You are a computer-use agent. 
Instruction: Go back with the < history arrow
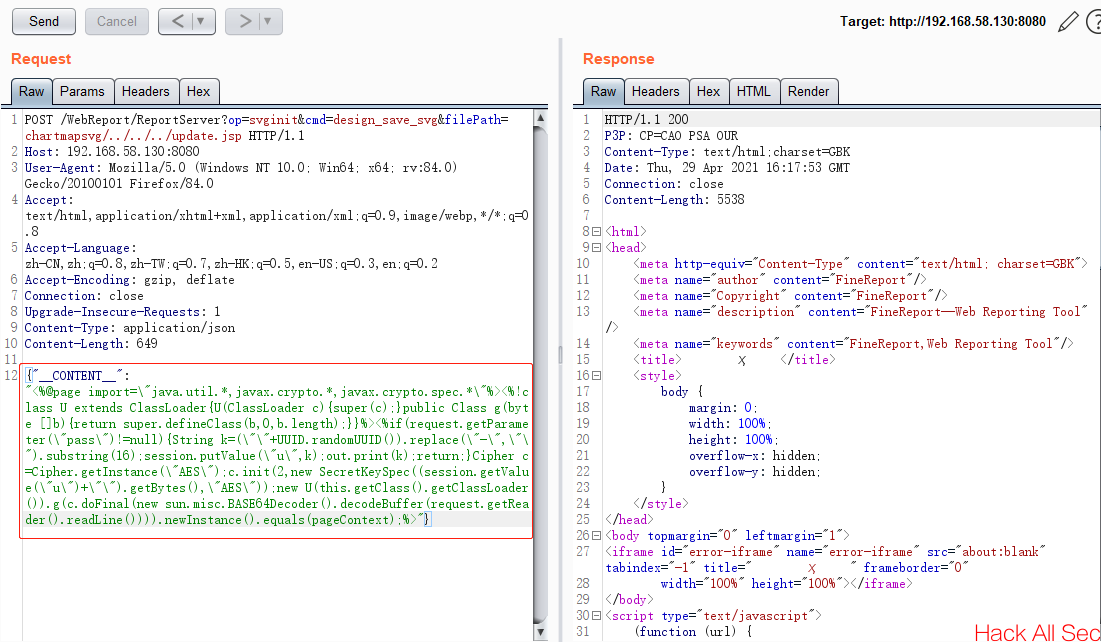pyautogui.click(x=177, y=21)
